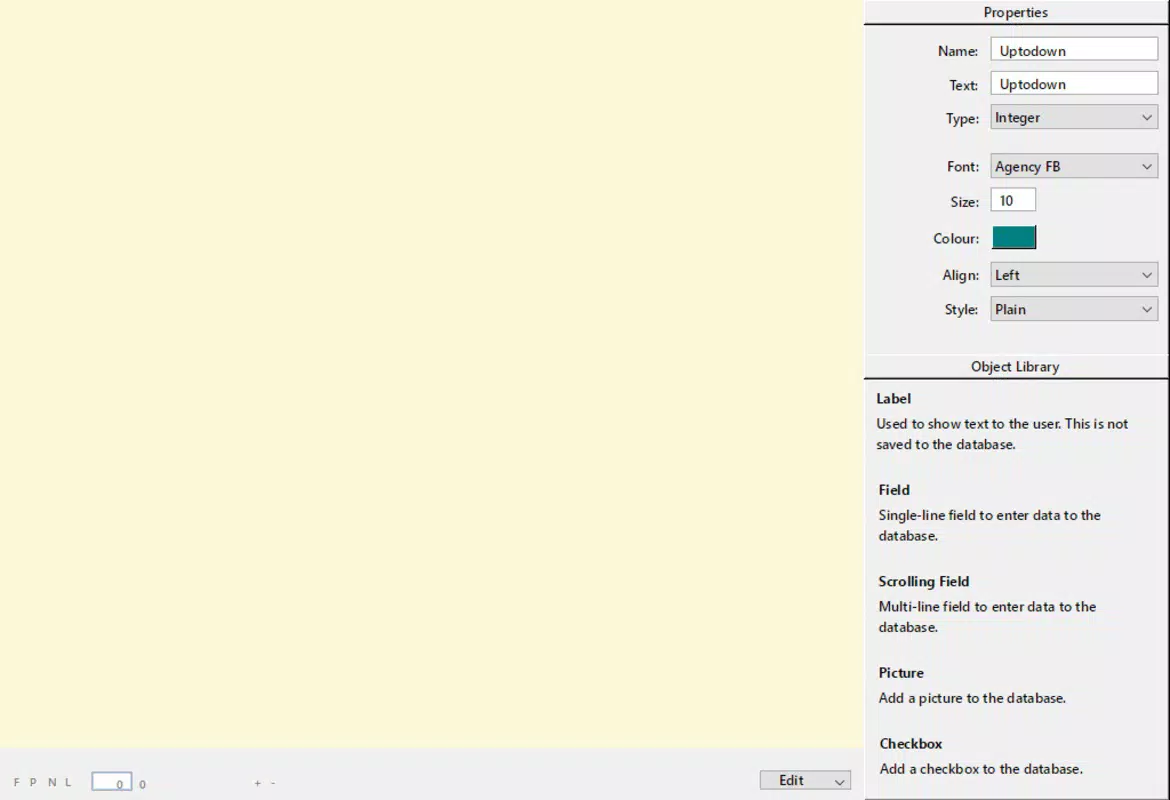Select Checkbox in the Object Library

[x=910, y=743]
